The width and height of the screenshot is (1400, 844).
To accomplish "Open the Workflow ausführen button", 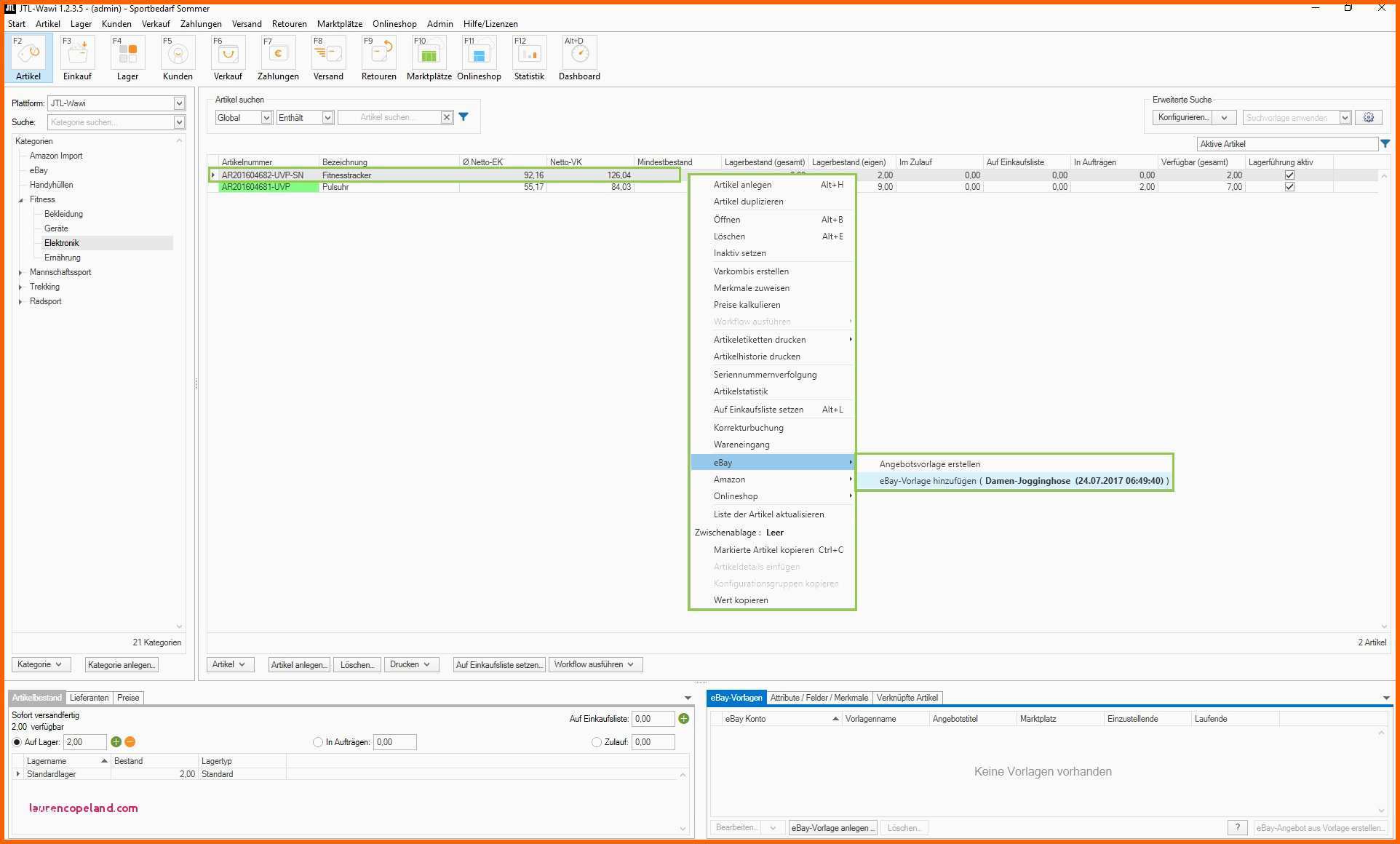I will coord(595,664).
